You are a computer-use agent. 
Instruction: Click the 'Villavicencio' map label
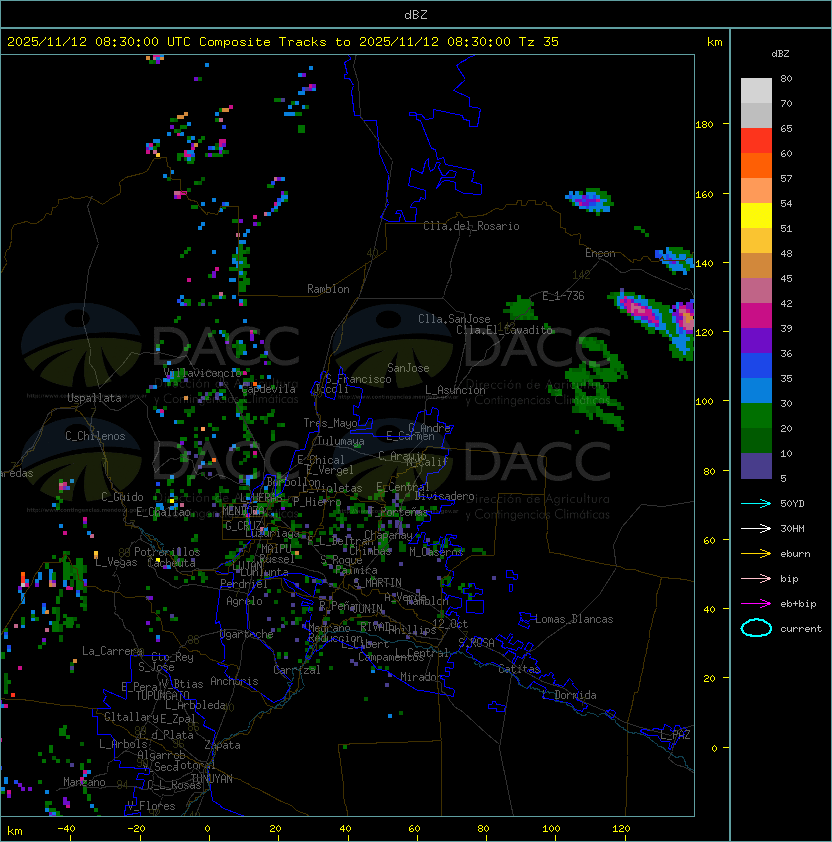pyautogui.click(x=202, y=373)
